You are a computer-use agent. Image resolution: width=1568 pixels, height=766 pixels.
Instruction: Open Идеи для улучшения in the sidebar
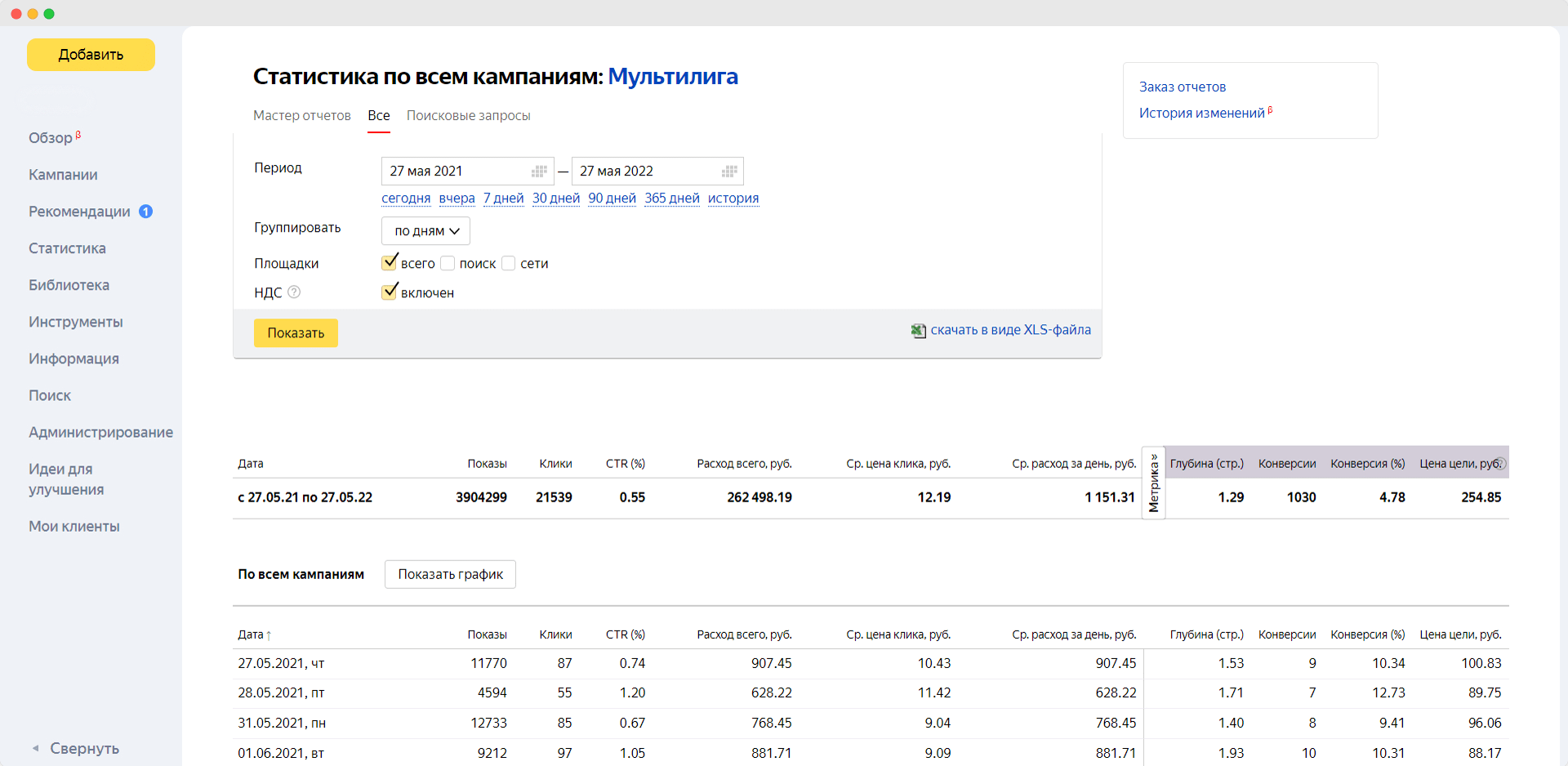tap(66, 479)
